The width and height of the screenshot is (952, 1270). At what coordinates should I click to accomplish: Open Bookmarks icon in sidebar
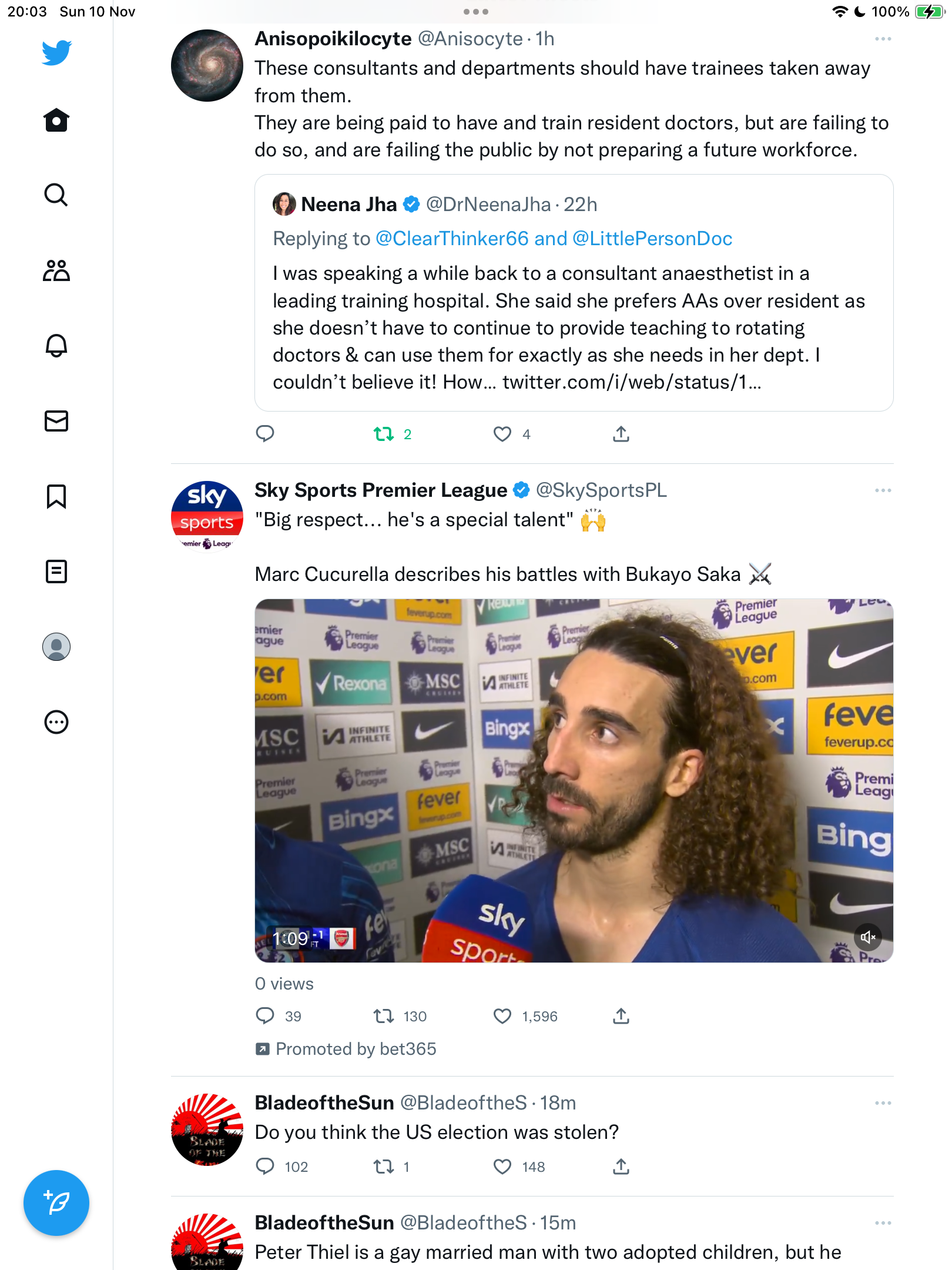point(56,496)
